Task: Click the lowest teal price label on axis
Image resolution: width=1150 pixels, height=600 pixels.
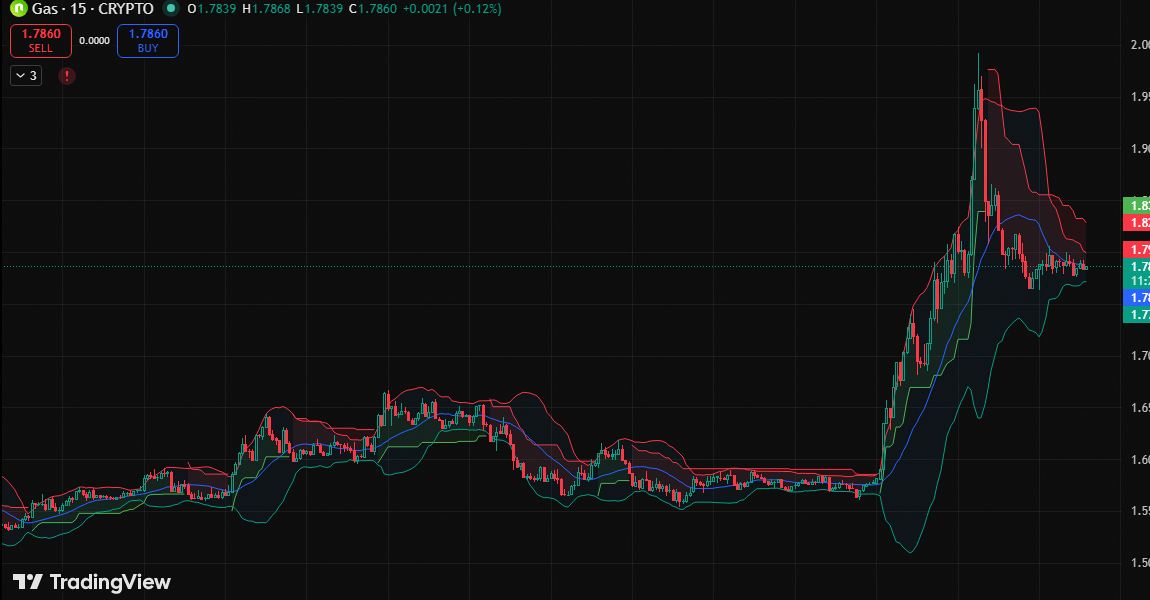Action: (1137, 315)
